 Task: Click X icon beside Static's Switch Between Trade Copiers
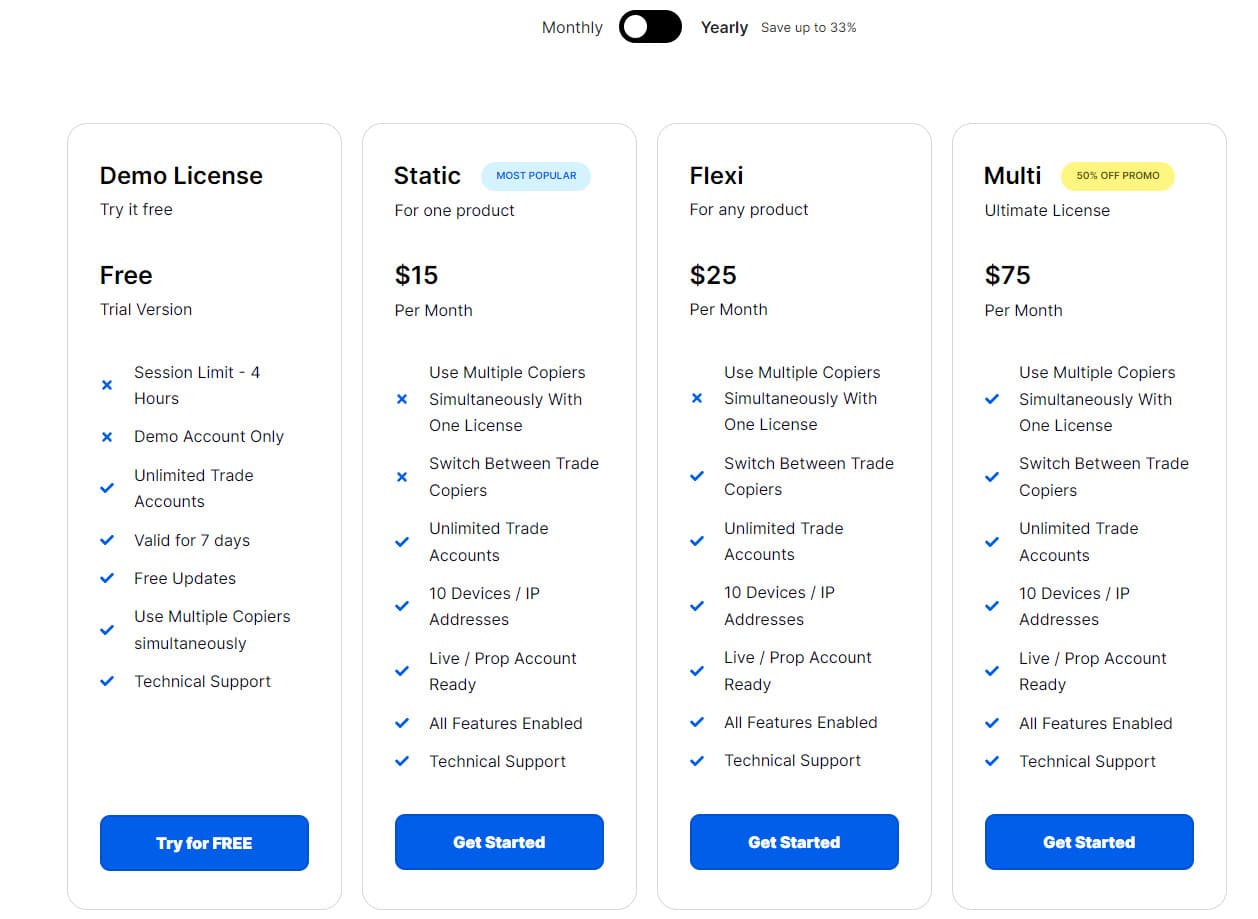[x=402, y=477]
